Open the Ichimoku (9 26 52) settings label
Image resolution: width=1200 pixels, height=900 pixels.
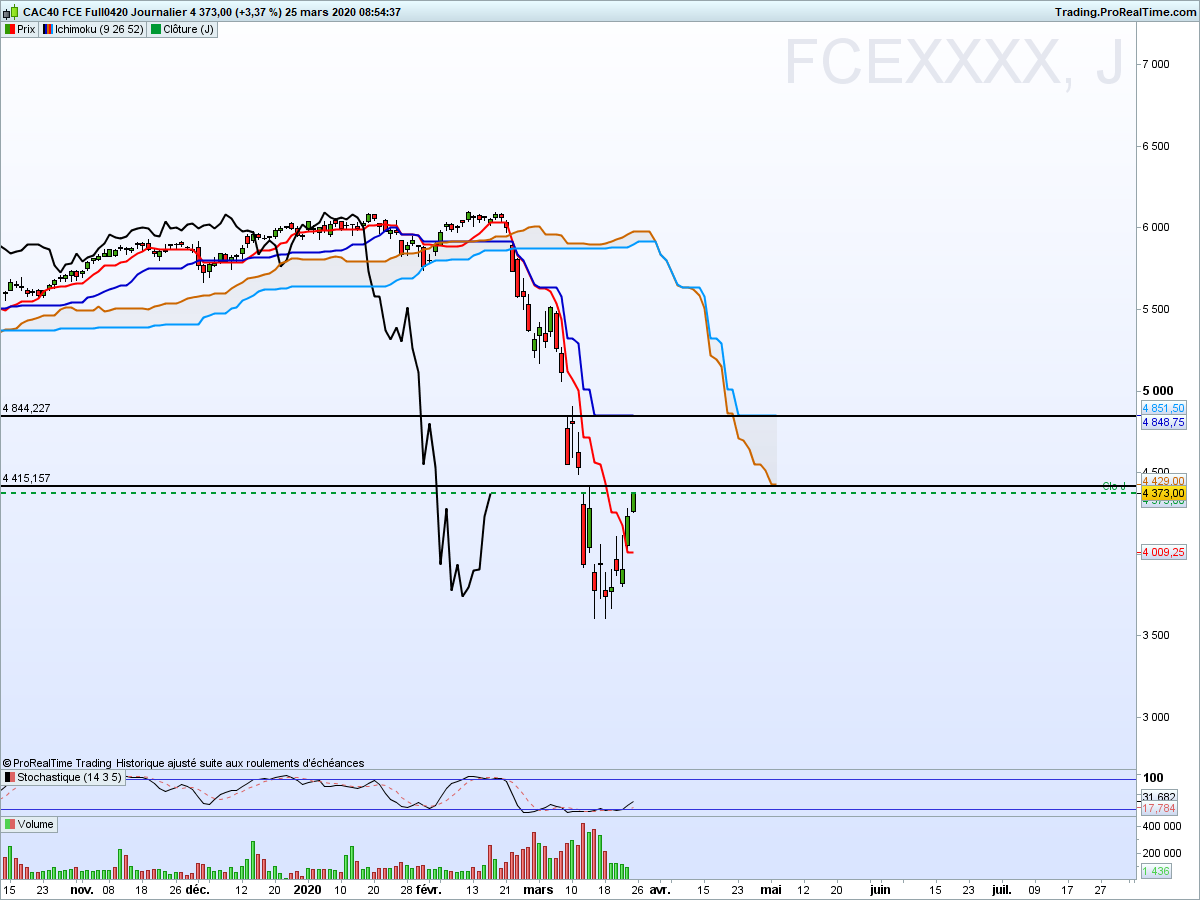tap(92, 29)
